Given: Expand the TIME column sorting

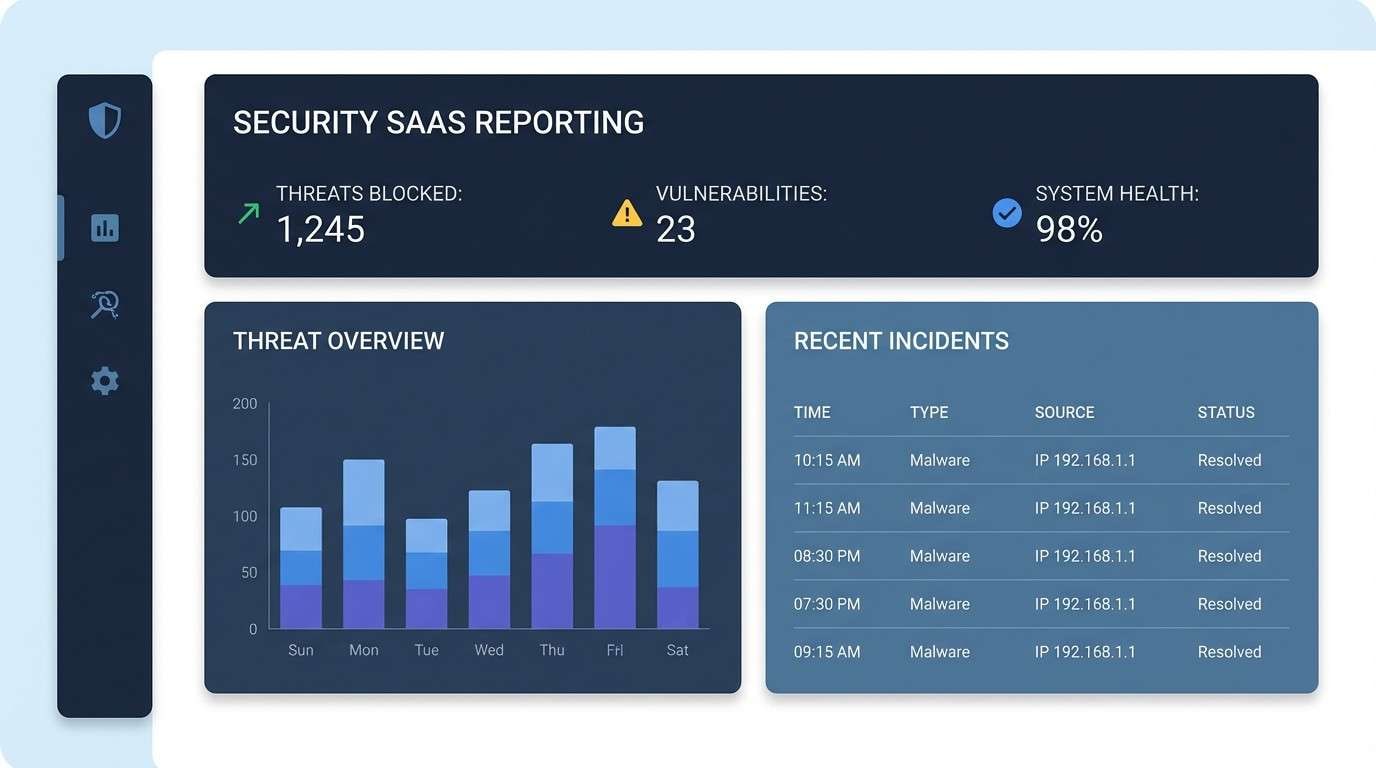Looking at the screenshot, I should (811, 412).
